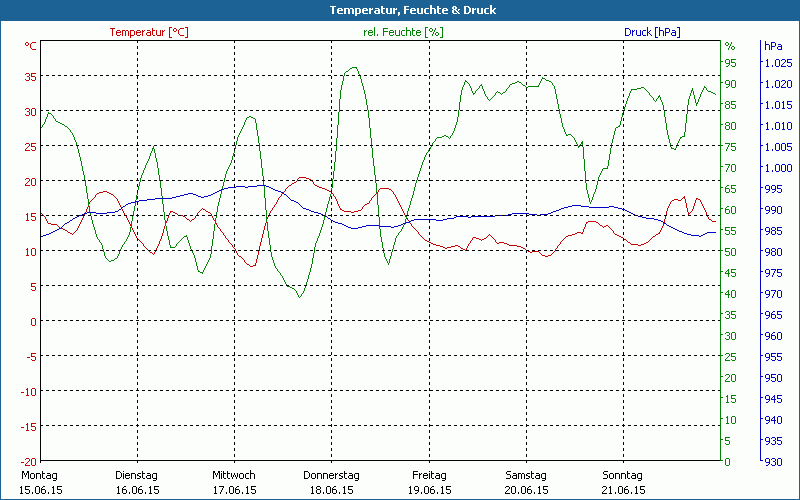
Task: Select the 'Donnerstag' day label
Action: click(x=331, y=475)
